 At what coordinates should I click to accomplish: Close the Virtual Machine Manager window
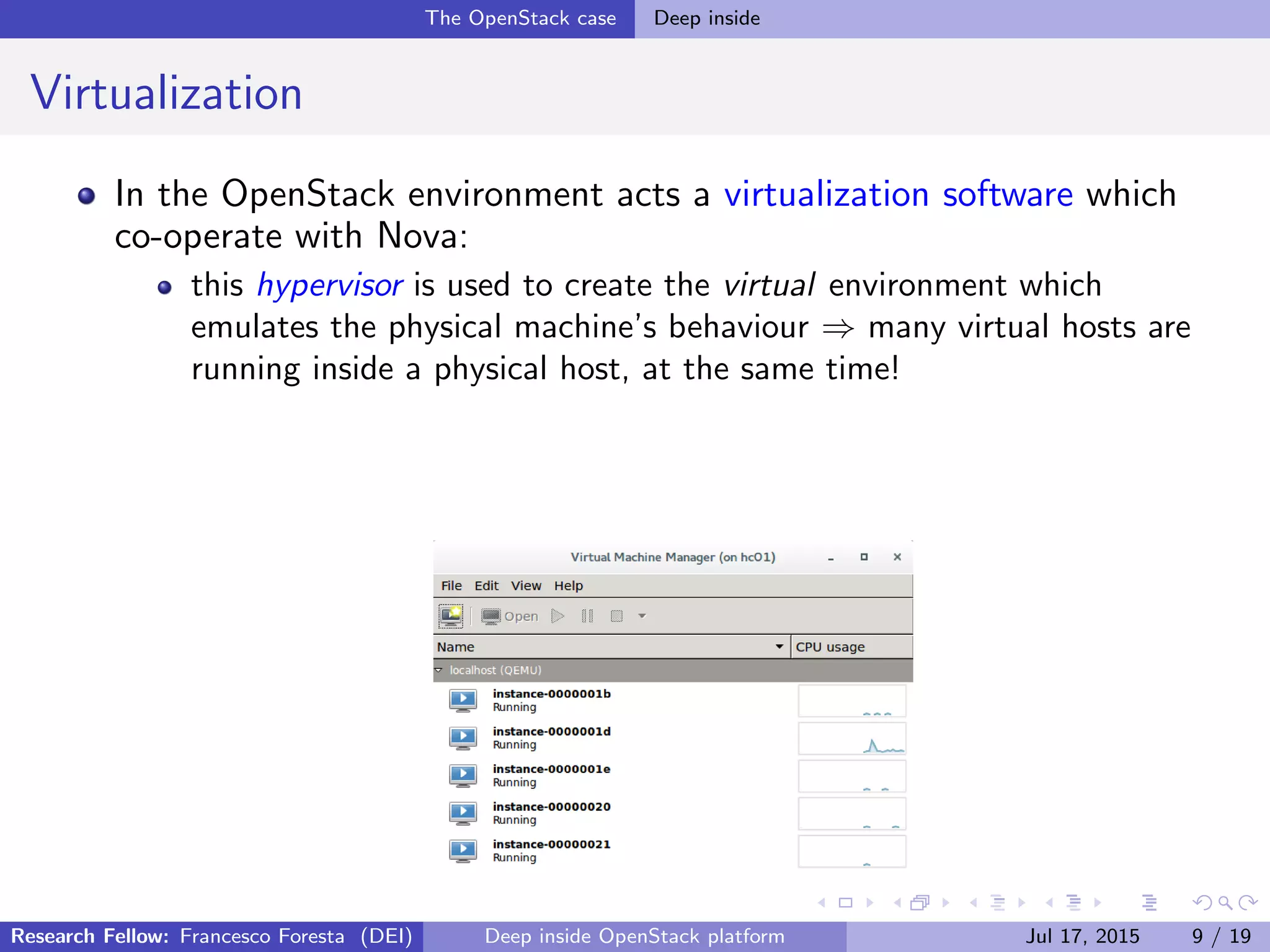tap(897, 557)
